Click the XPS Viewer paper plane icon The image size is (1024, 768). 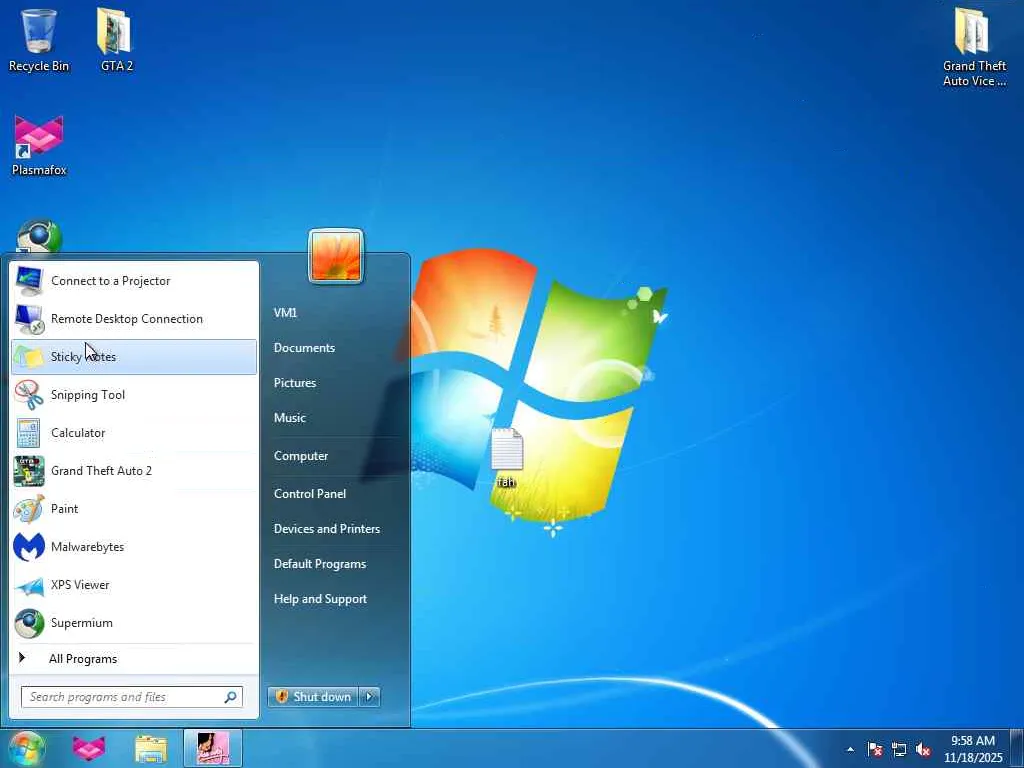click(29, 585)
